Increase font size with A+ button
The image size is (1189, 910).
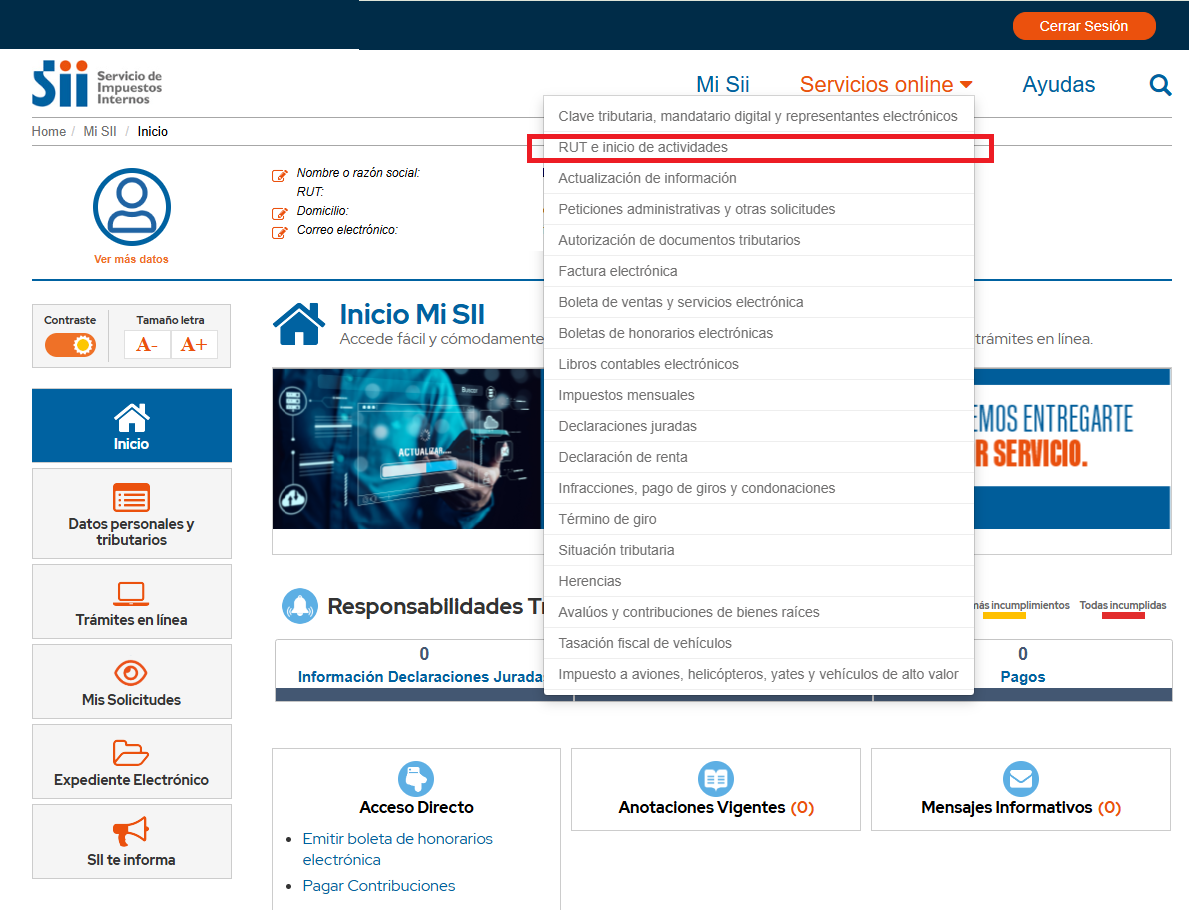(x=194, y=345)
